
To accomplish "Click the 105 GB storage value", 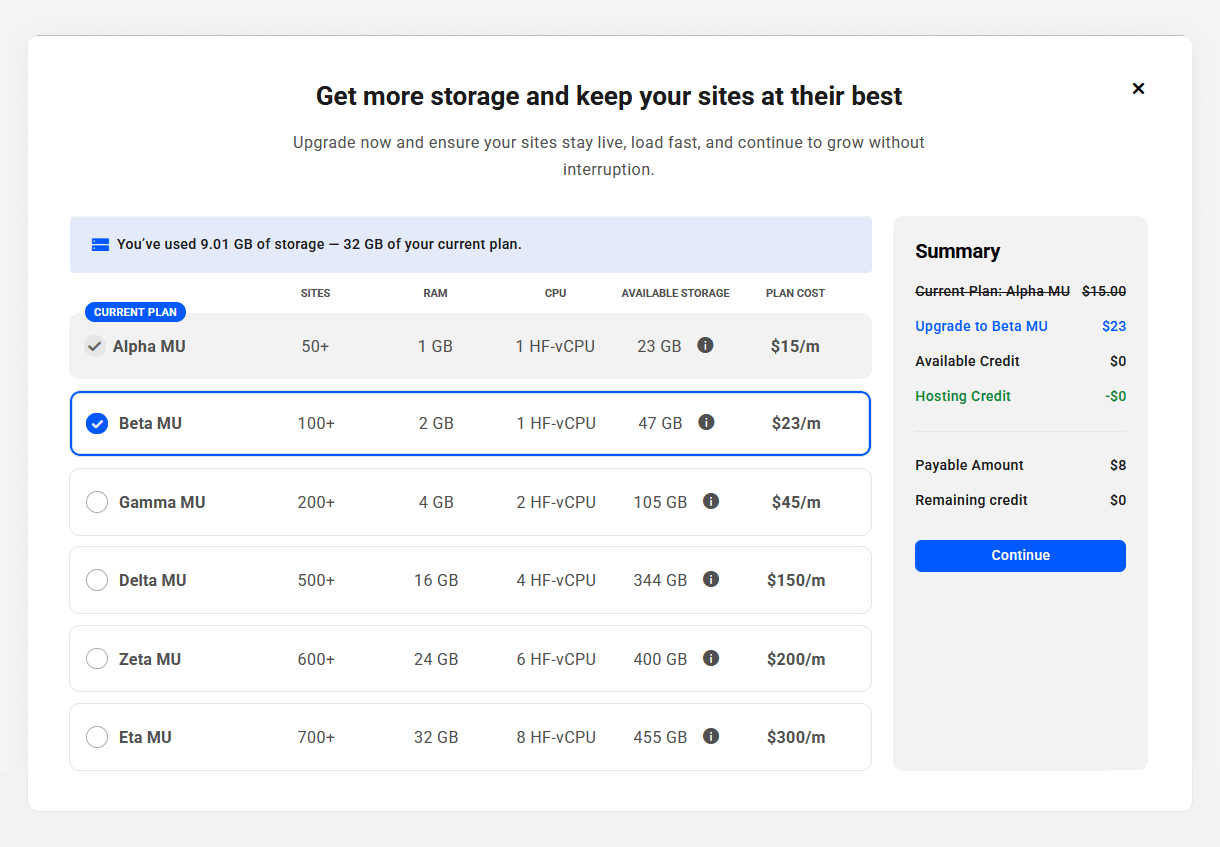I will pyautogui.click(x=660, y=502).
